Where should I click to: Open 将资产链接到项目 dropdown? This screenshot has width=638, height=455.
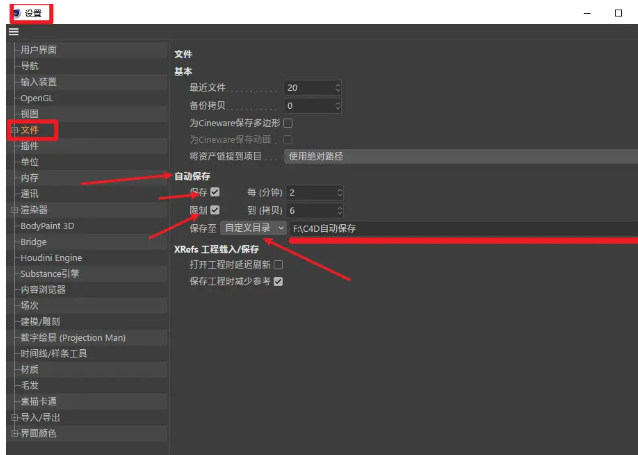pyautogui.click(x=461, y=156)
